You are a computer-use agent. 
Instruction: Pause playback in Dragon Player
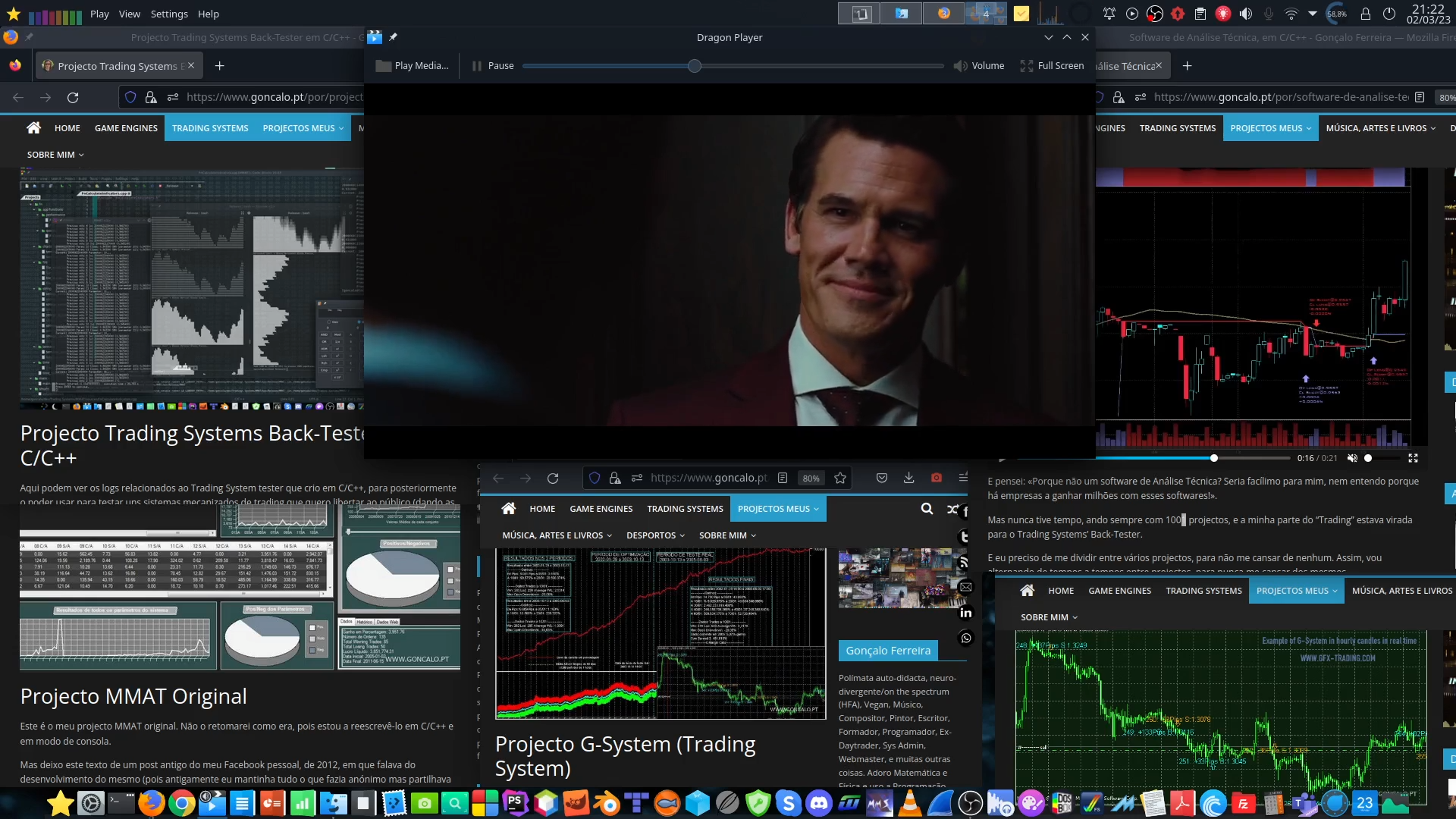[493, 66]
